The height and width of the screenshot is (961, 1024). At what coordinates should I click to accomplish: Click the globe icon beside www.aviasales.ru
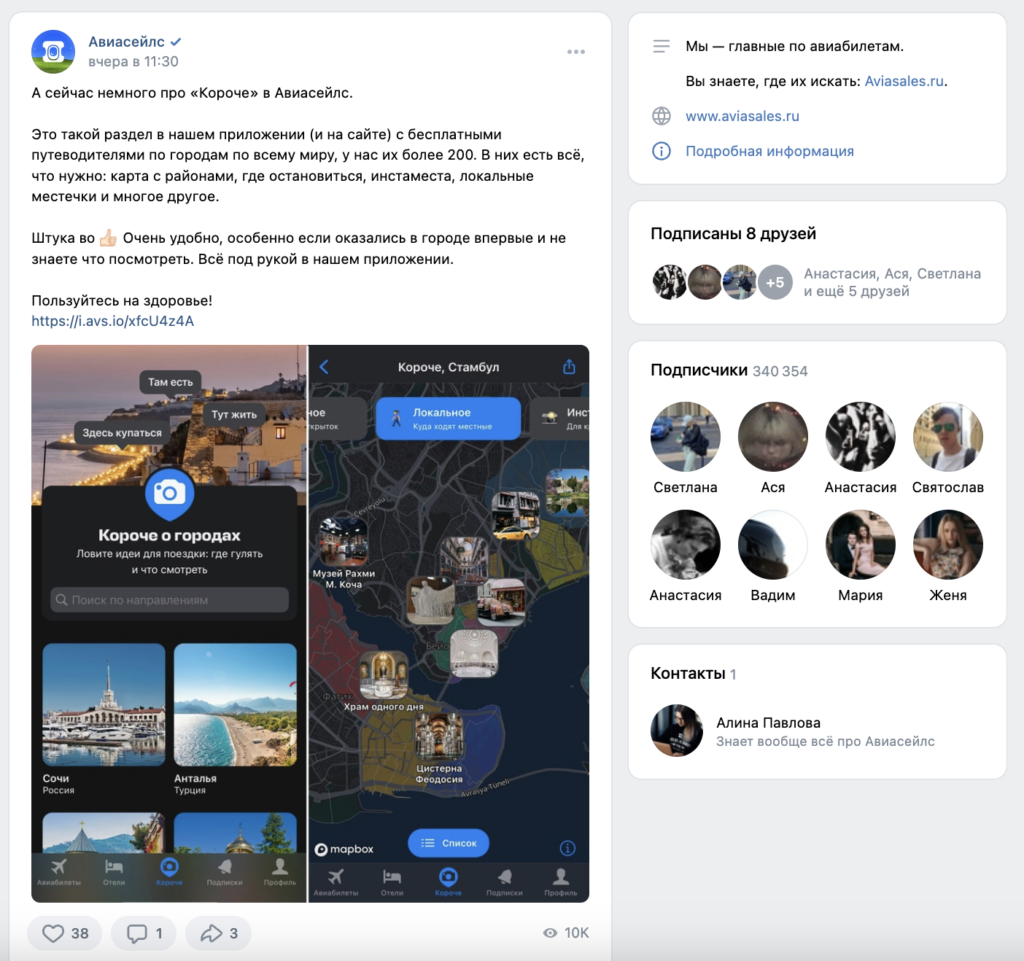point(661,116)
